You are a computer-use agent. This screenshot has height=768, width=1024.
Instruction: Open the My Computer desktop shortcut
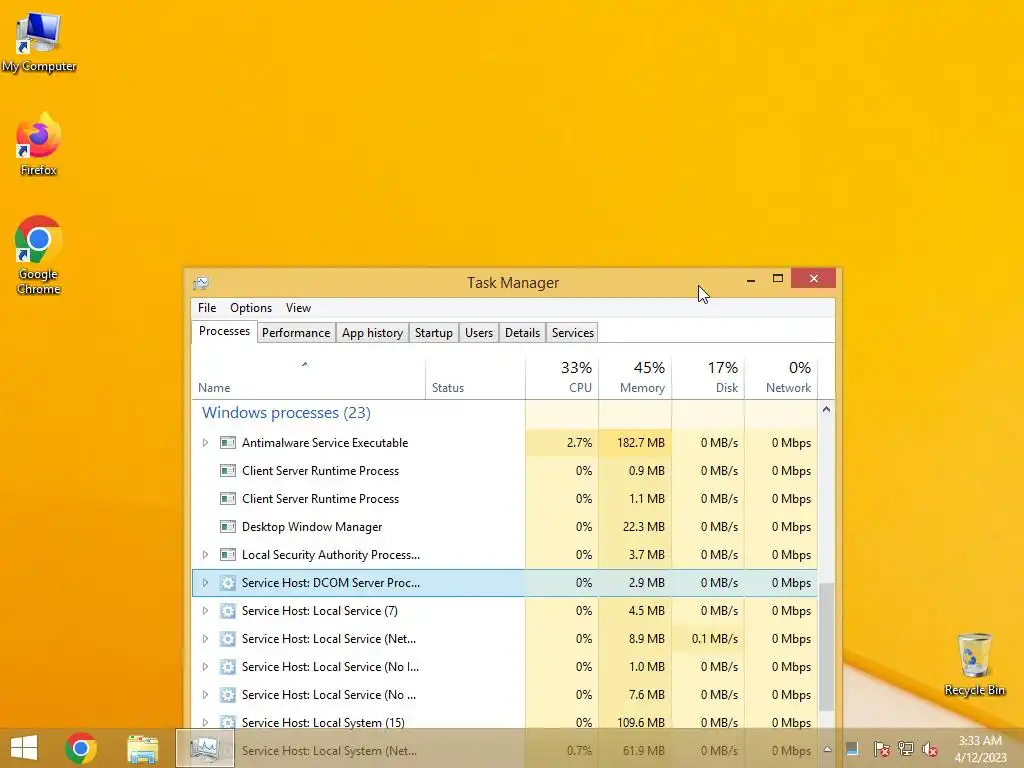point(39,42)
